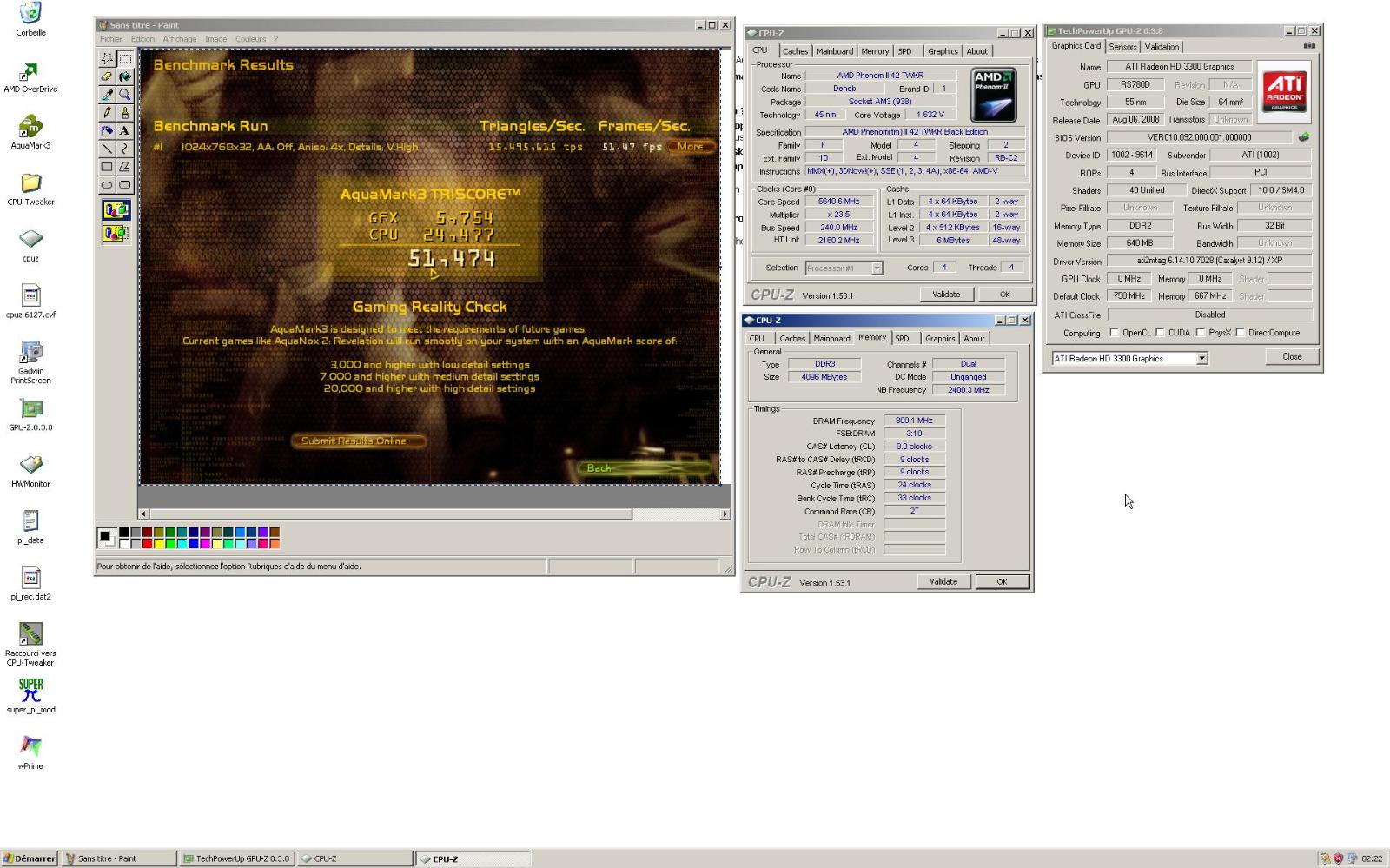This screenshot has width=1390, height=868.
Task: Switch to the Sensors tab in GPU-Z
Action: [1122, 47]
